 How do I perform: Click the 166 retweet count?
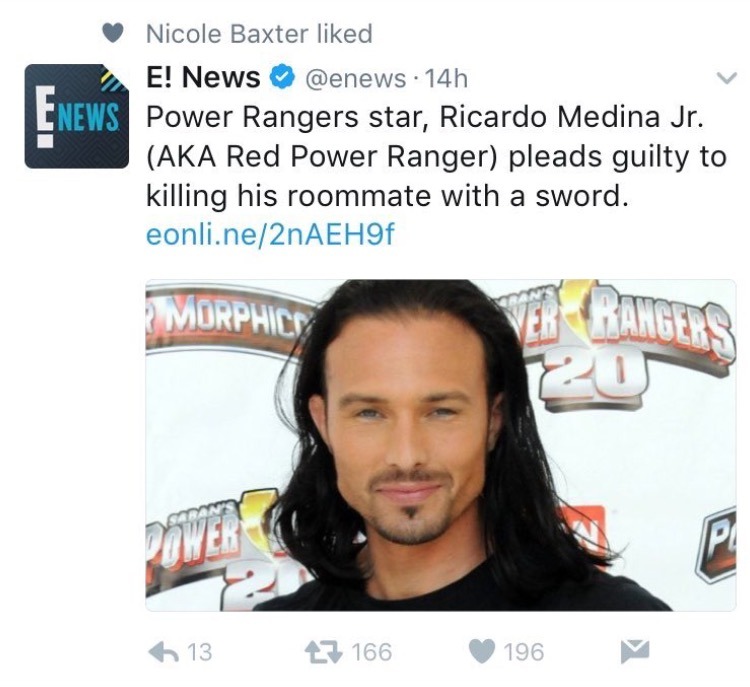point(372,652)
